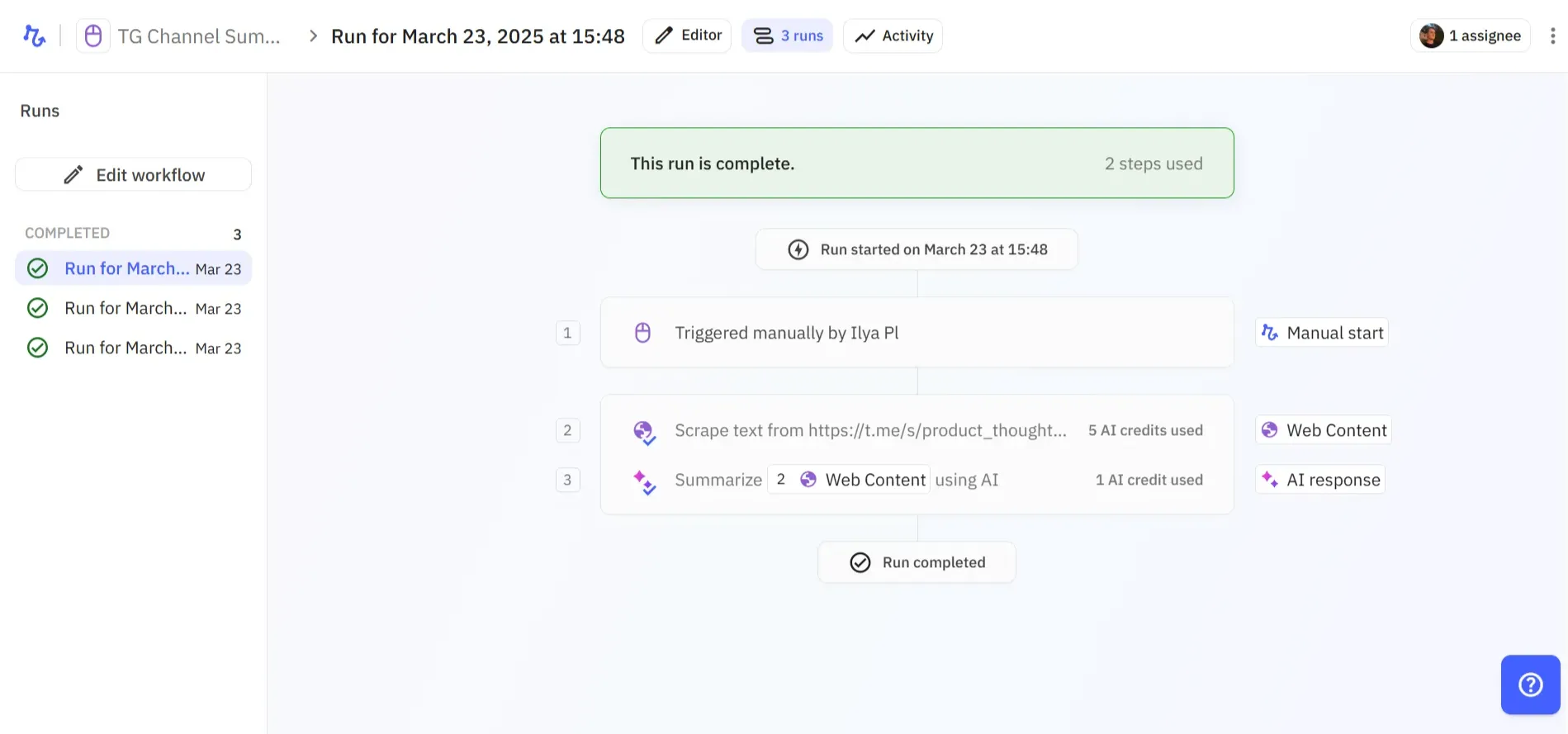
Task: Click the summarize step sparkle icon
Action: tap(643, 481)
